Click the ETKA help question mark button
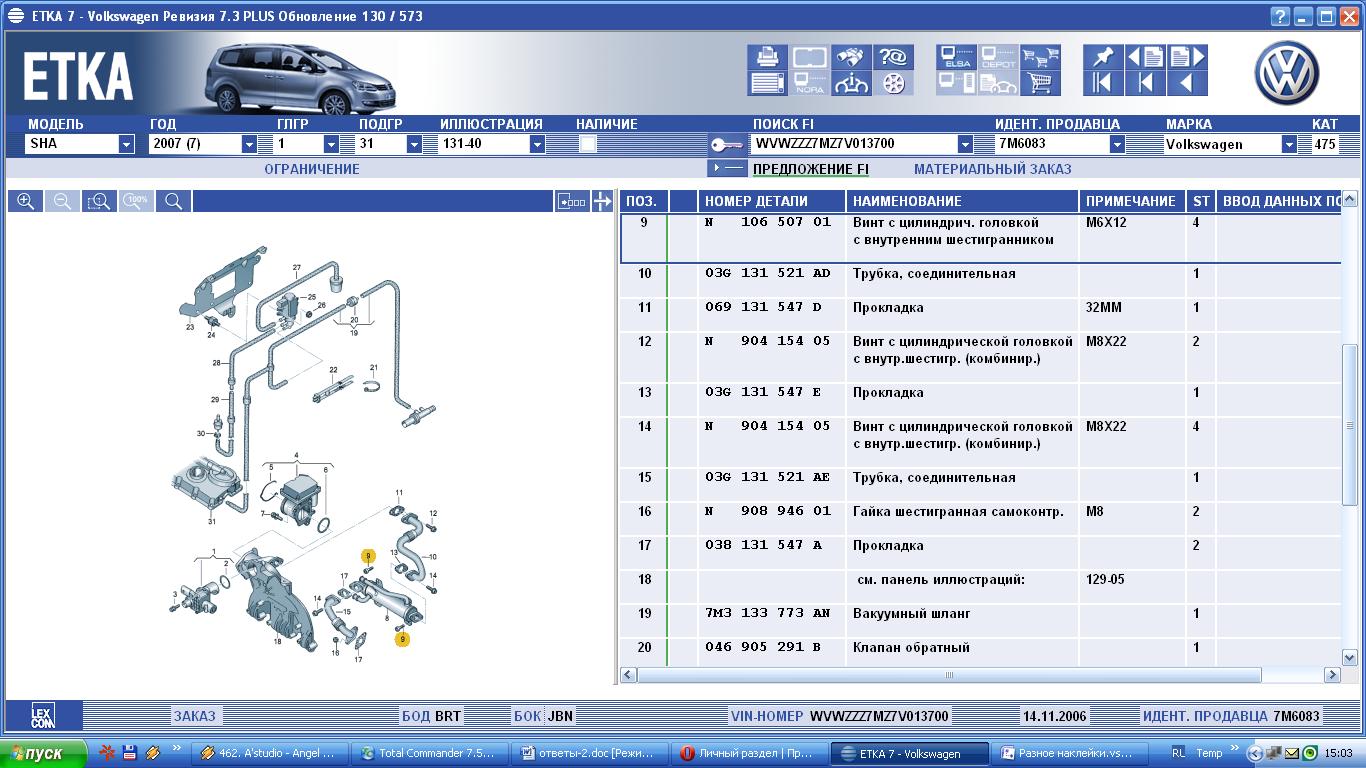This screenshot has width=1366, height=768. pos(1280,16)
